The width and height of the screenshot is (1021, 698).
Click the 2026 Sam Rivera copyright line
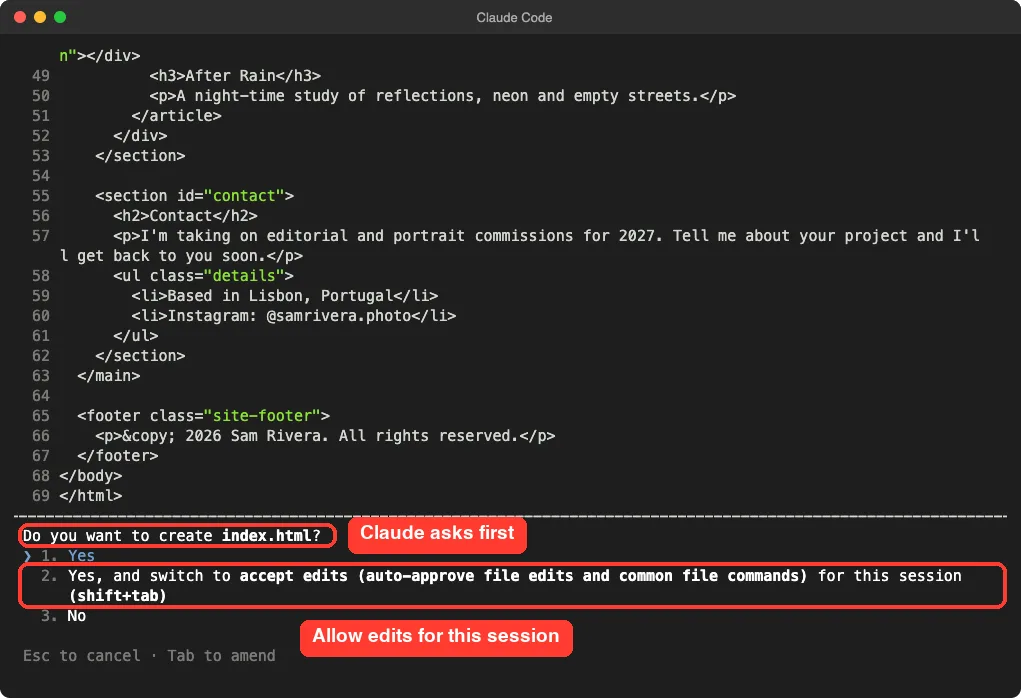coord(325,436)
